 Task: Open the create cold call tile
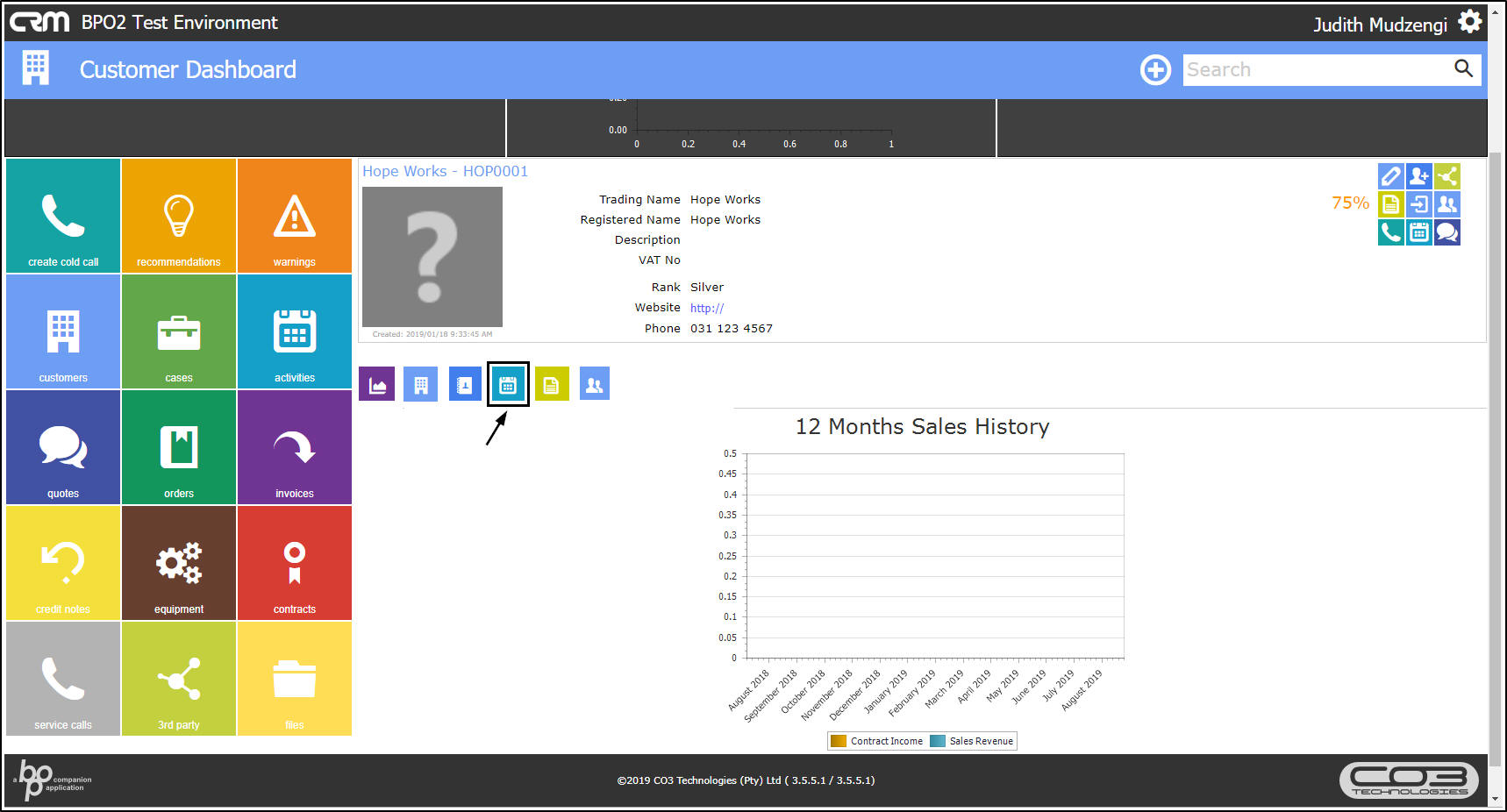(63, 216)
